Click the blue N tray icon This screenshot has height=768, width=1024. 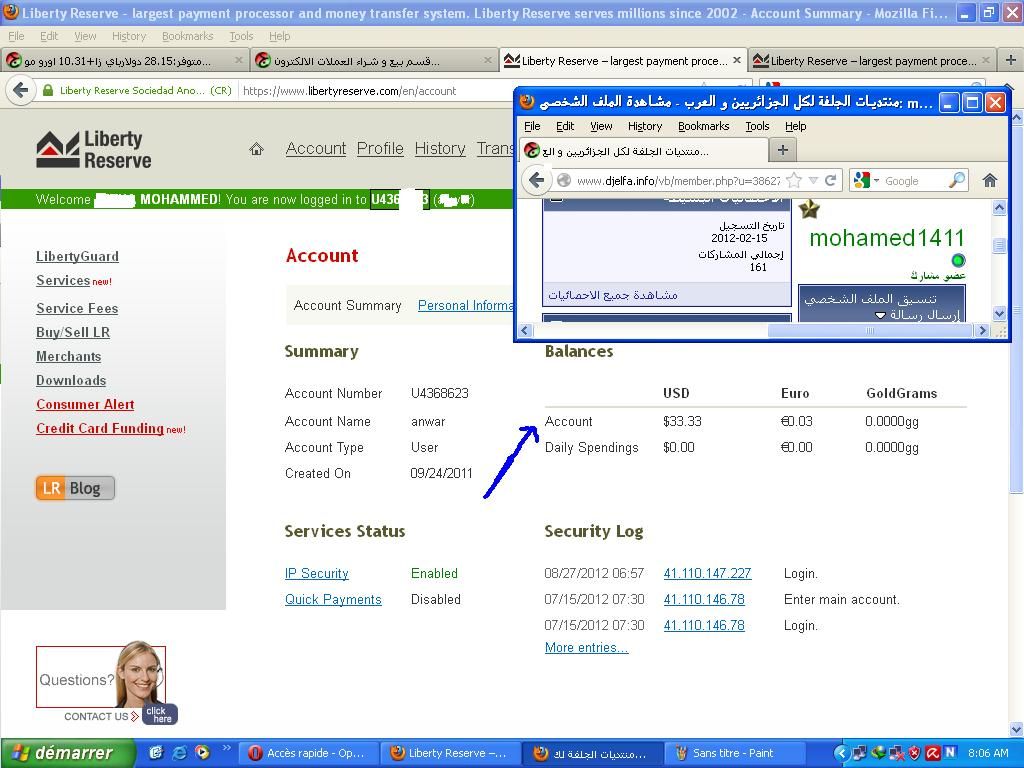[950, 753]
